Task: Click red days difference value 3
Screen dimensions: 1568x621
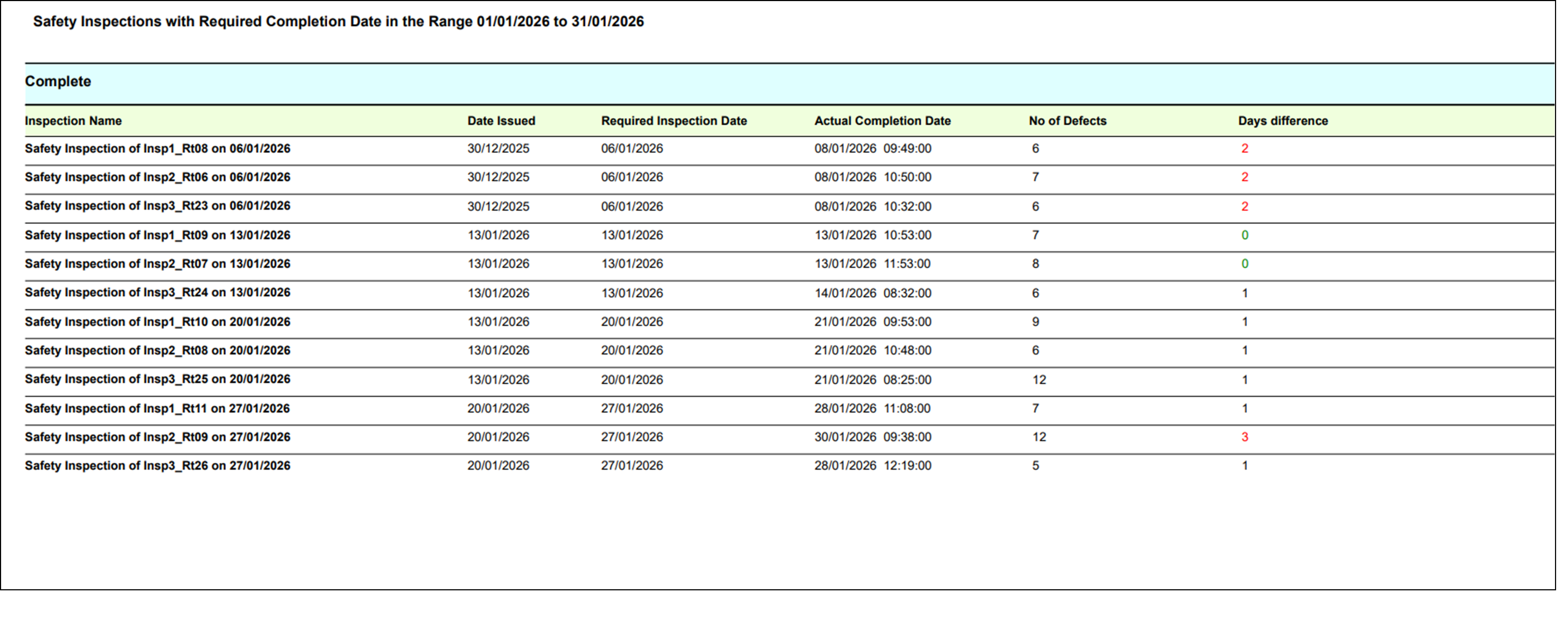Action: (x=1244, y=437)
